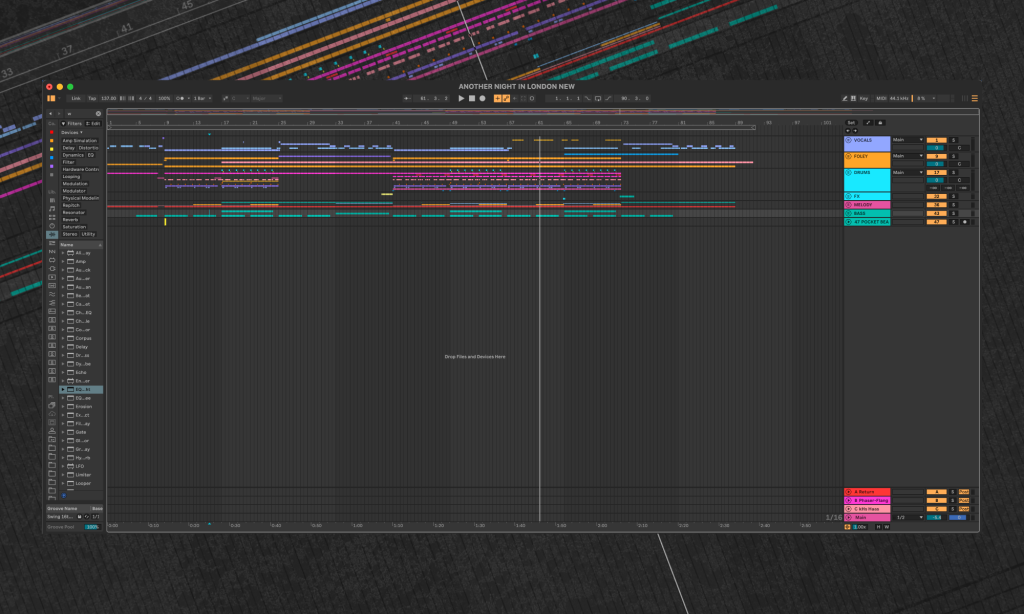This screenshot has width=1024, height=614.
Task: Select the Dynamics filter tag
Action: 73,155
